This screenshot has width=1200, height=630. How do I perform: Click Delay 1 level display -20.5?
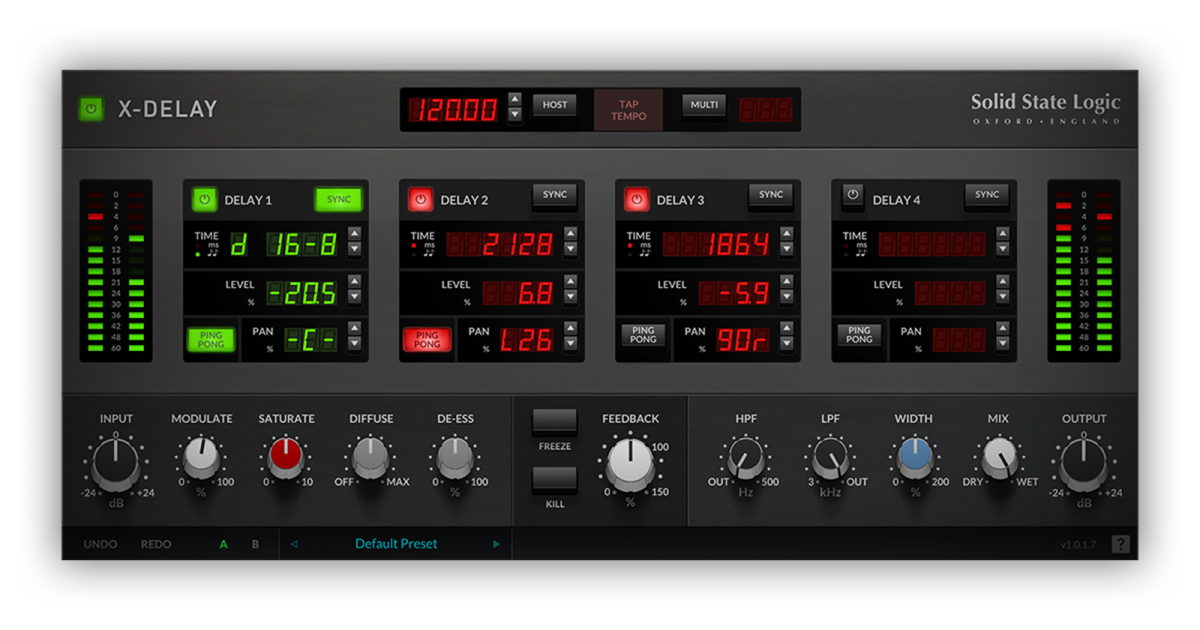[302, 292]
